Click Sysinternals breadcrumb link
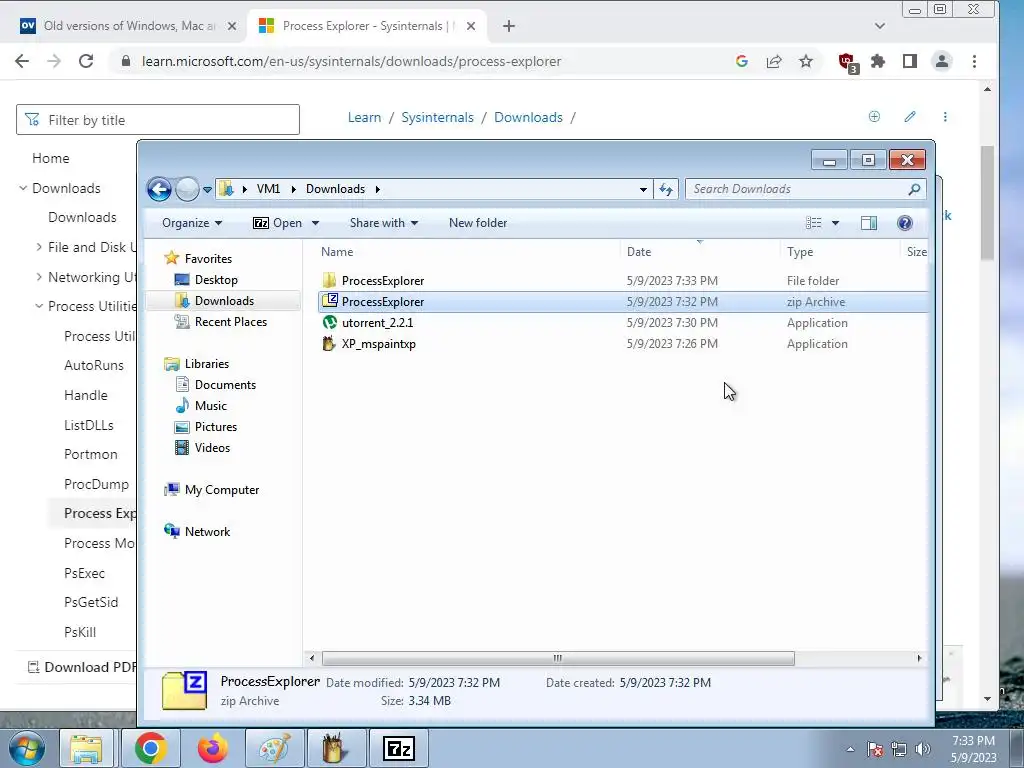1024x768 pixels. click(x=438, y=118)
